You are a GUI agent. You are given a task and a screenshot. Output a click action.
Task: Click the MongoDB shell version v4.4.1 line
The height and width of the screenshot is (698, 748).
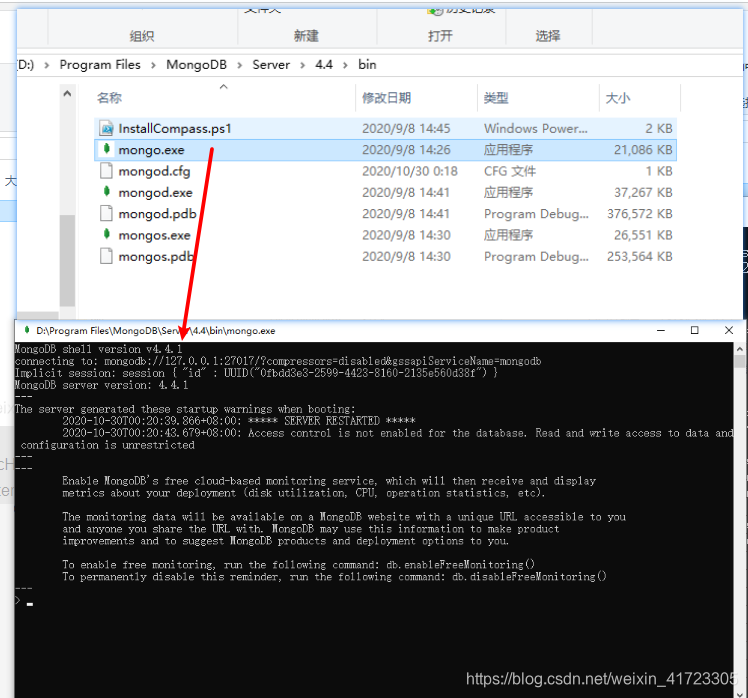tap(98, 349)
